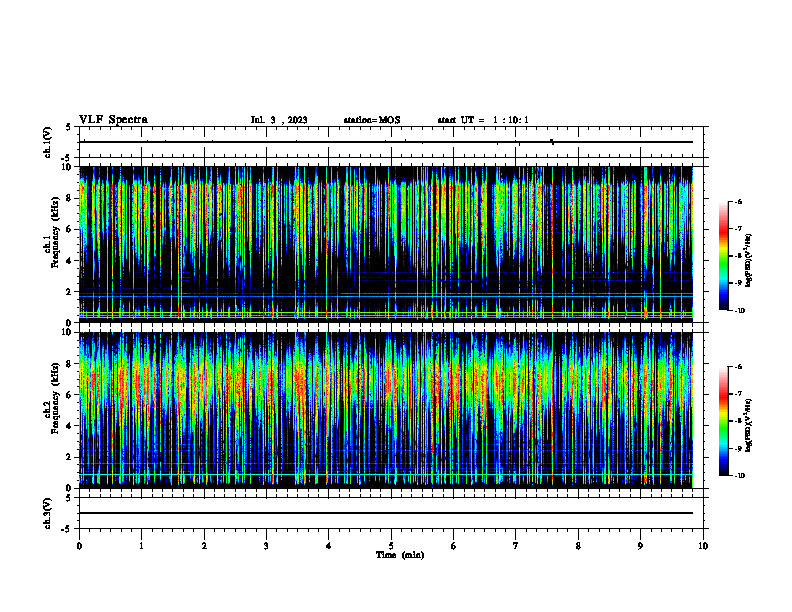Click the "10" frequency tick of ch.1 spectrogram
This screenshot has height=612, width=792.
coord(68,167)
